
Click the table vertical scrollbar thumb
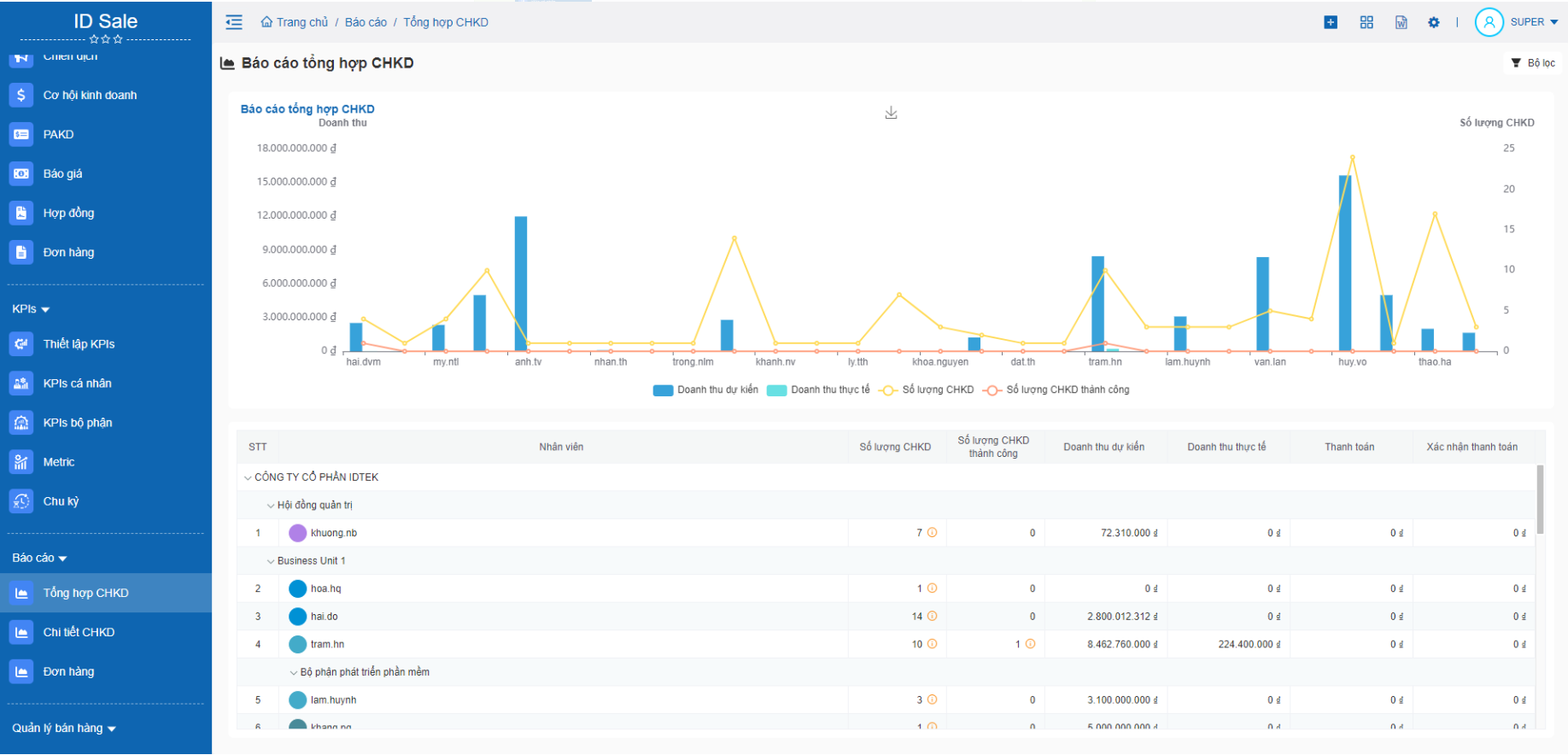[1541, 500]
